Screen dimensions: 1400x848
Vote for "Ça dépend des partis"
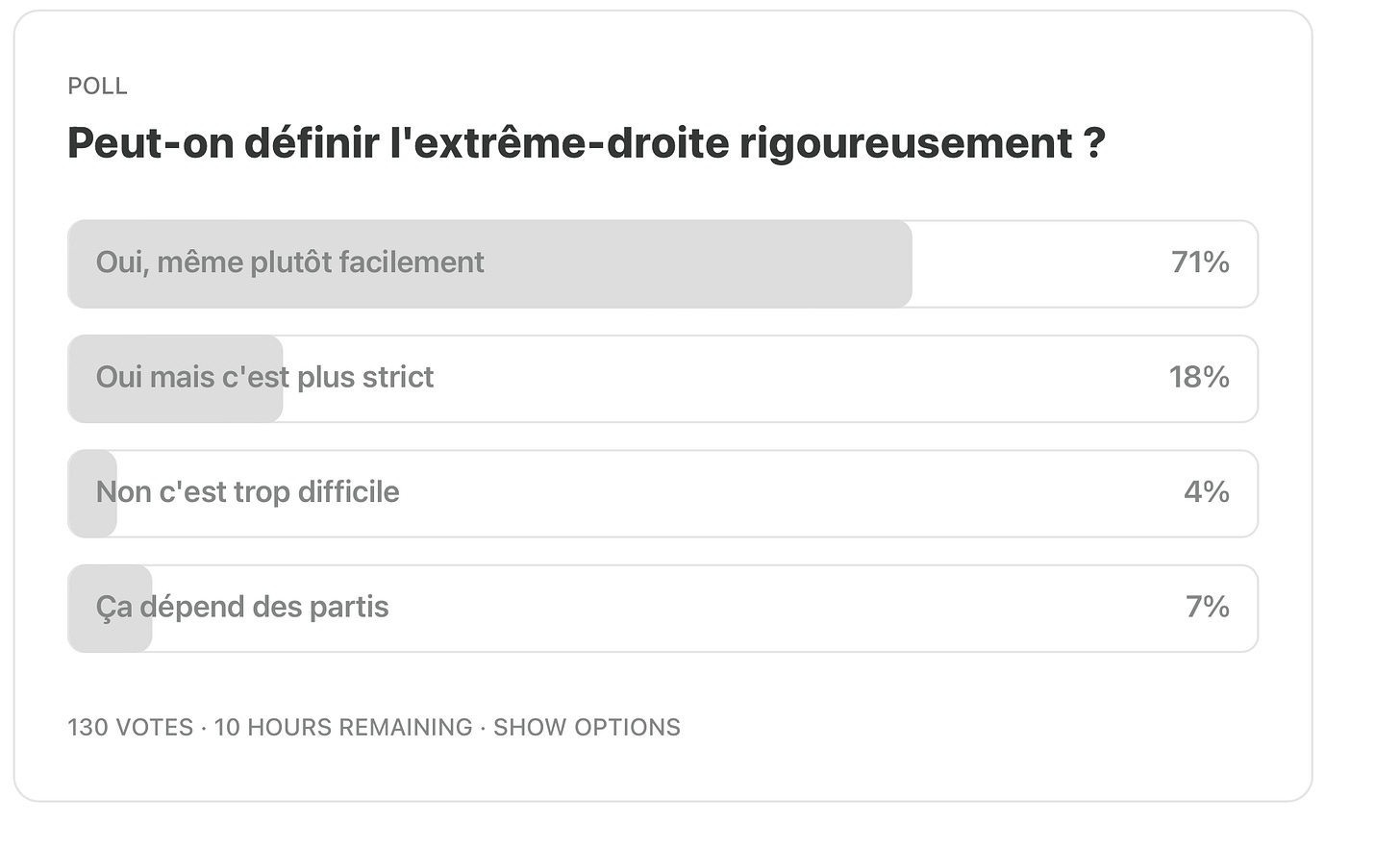(x=662, y=609)
